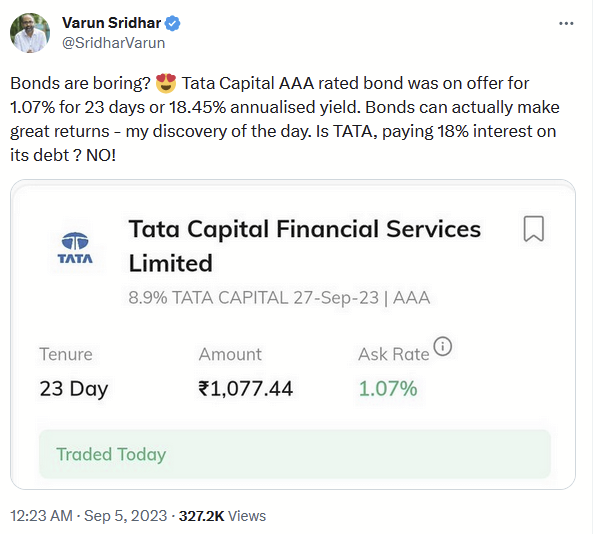Click the Ask Rate info icon
Screen dimensions: 593x534
pos(442,346)
